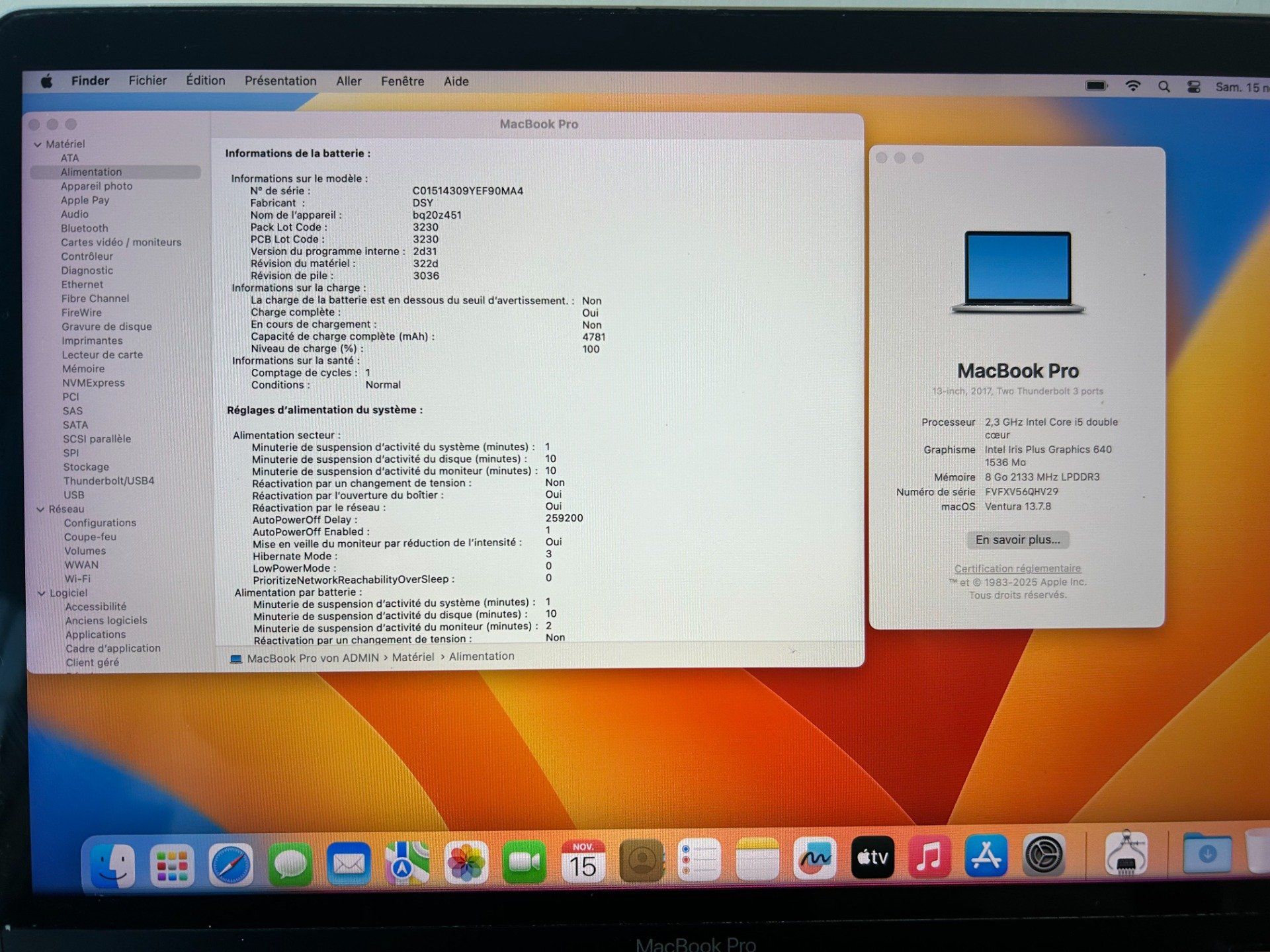Open the Présentation menu
The width and height of the screenshot is (1270, 952).
280,81
